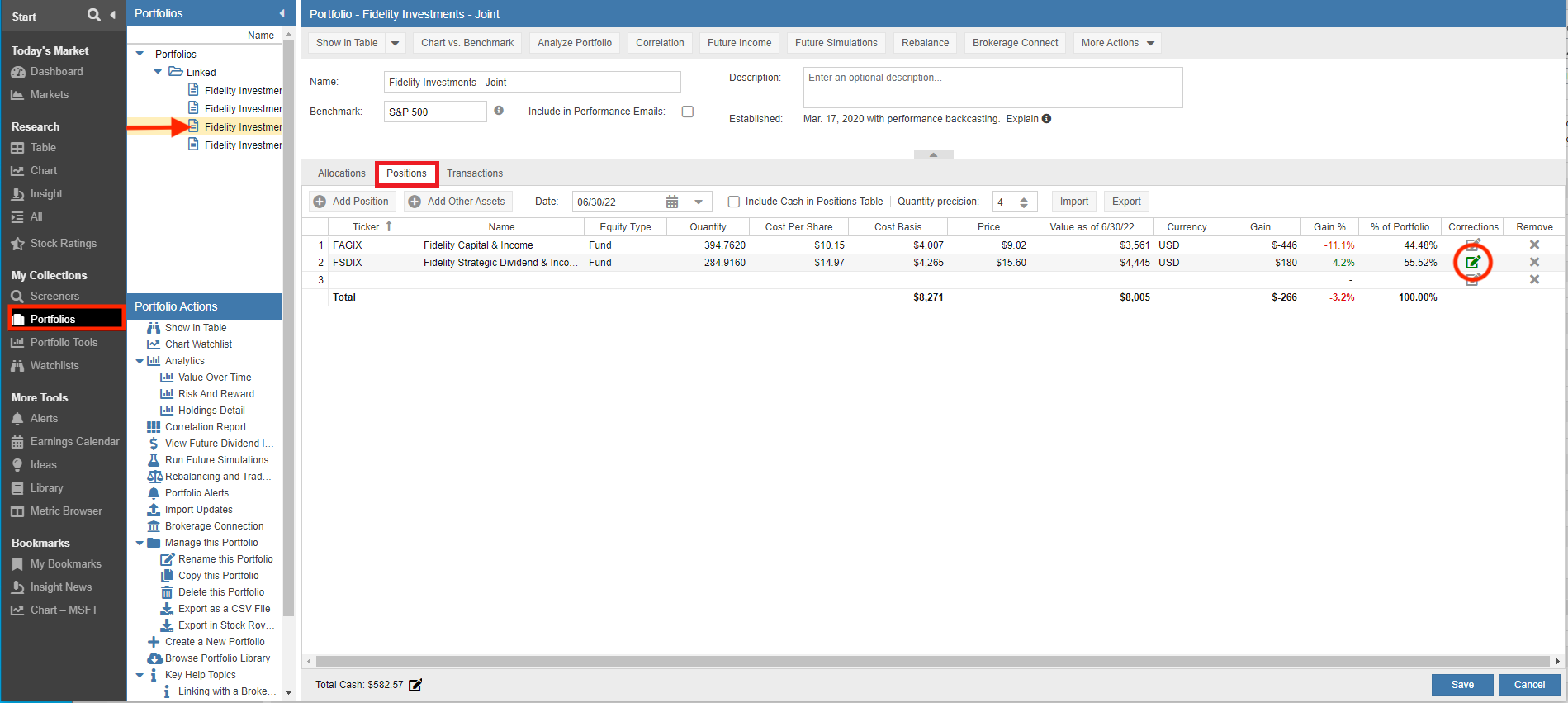Switch to the Transactions tab

[475, 173]
